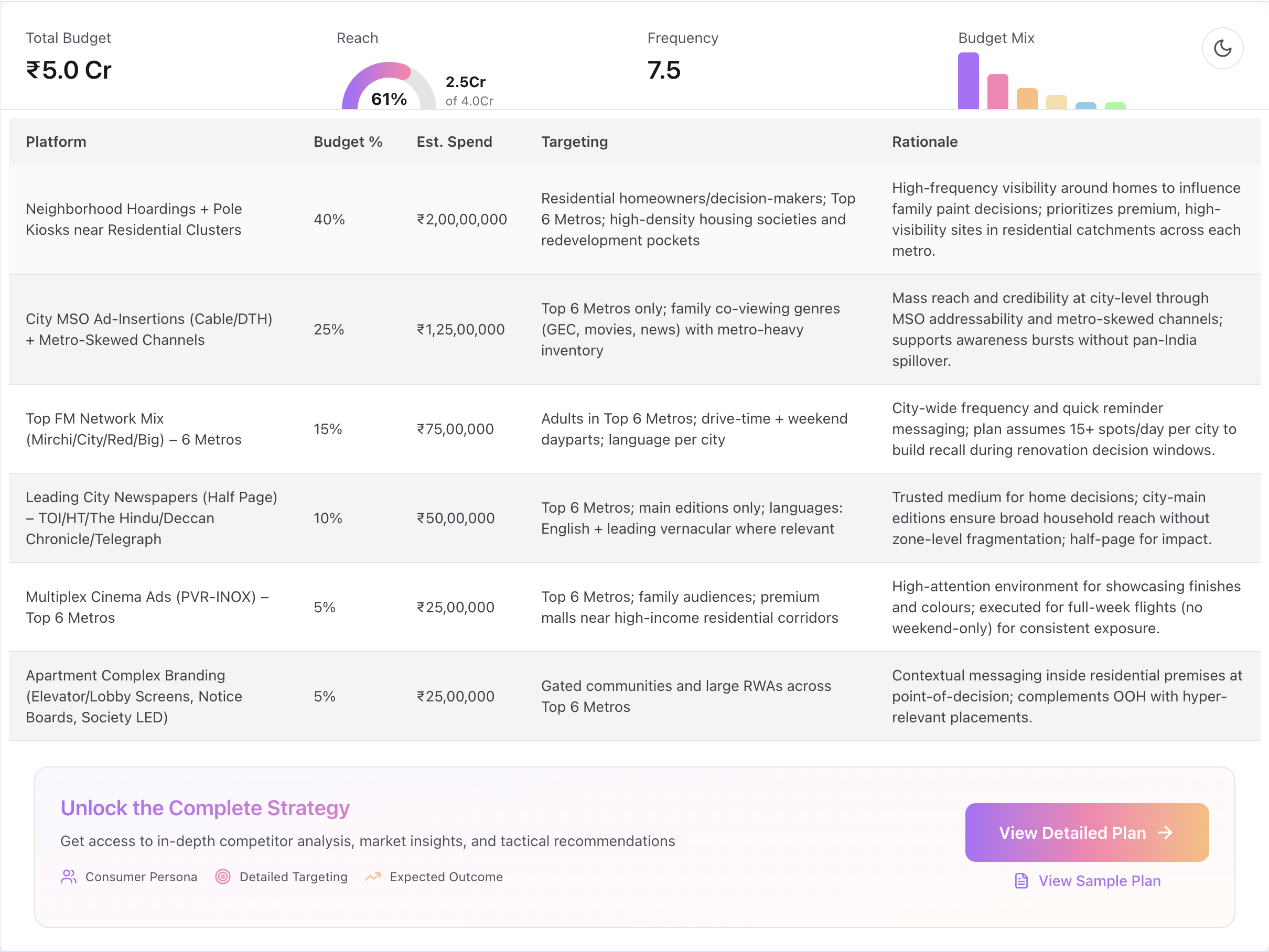Click the Detailed Targeting bullseye icon
This screenshot has width=1269, height=952.
tap(222, 877)
